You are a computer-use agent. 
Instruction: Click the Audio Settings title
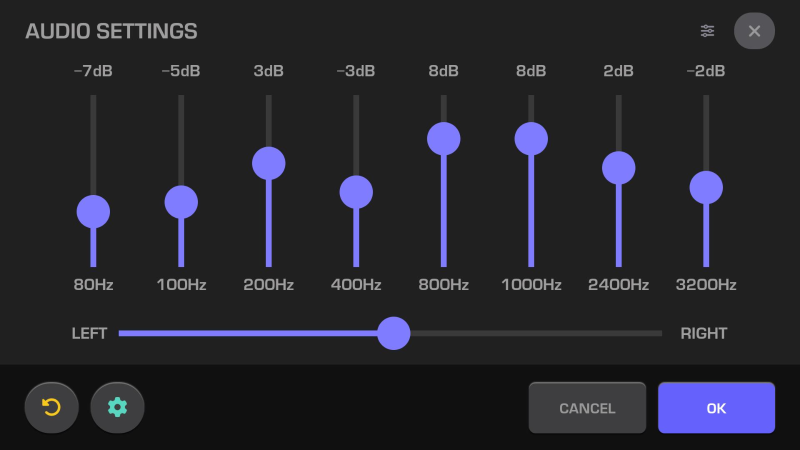(x=111, y=31)
